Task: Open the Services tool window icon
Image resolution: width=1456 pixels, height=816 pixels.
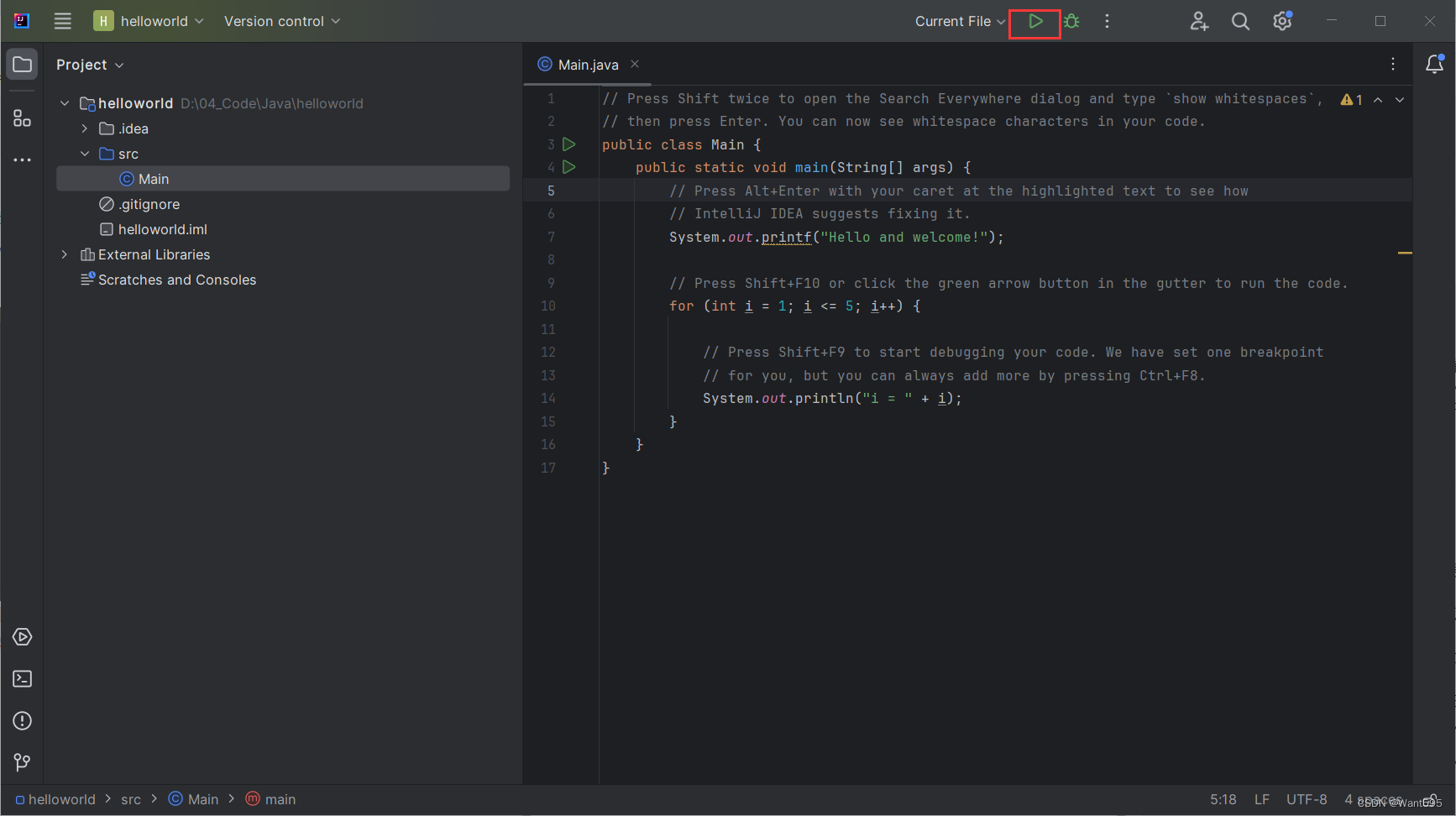Action: [x=23, y=637]
